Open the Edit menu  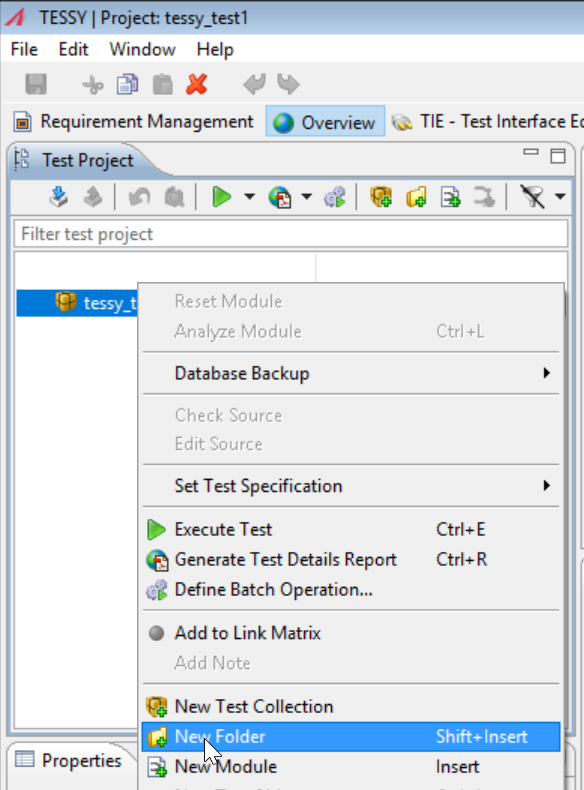[74, 49]
